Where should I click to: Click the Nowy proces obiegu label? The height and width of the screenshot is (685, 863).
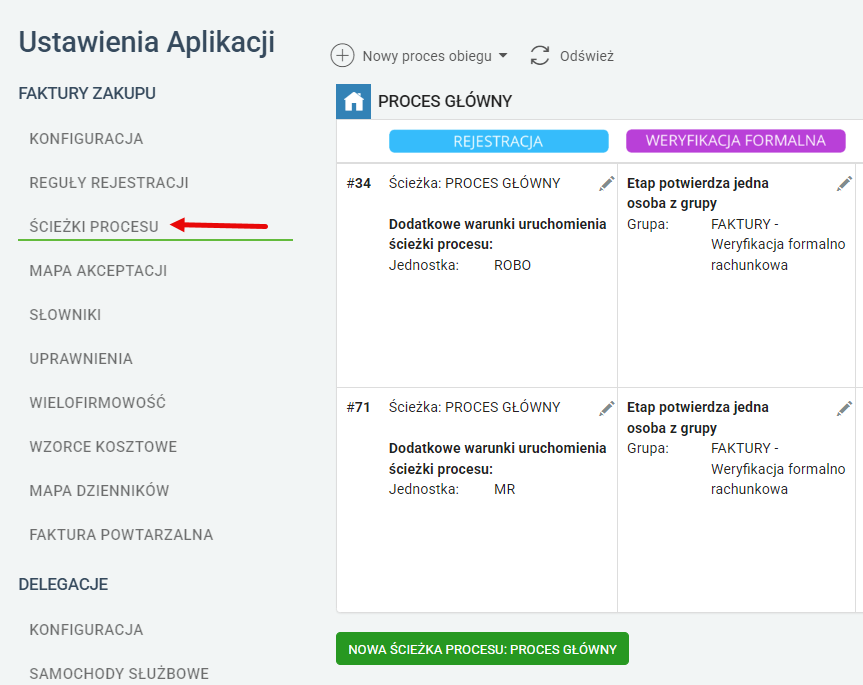pos(427,56)
